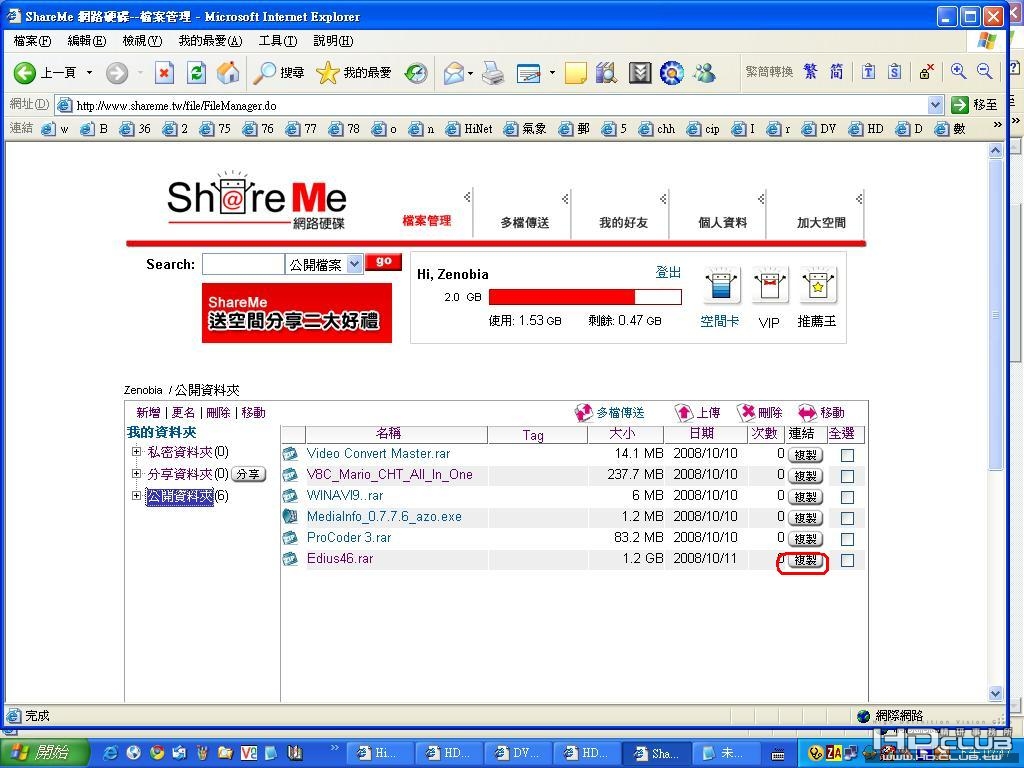Viewport: 1024px width, 768px height.
Task: Click the page vertical scrollbar thumb
Action: (995, 315)
